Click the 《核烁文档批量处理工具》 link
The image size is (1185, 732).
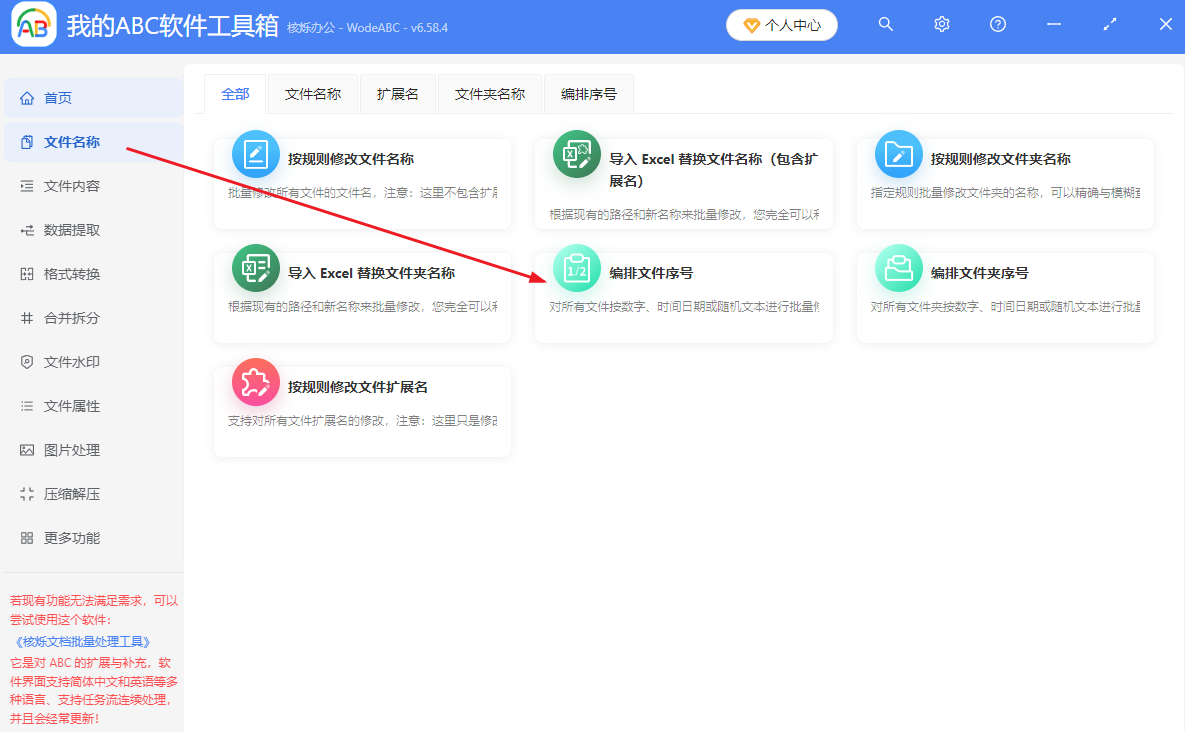[x=84, y=641]
